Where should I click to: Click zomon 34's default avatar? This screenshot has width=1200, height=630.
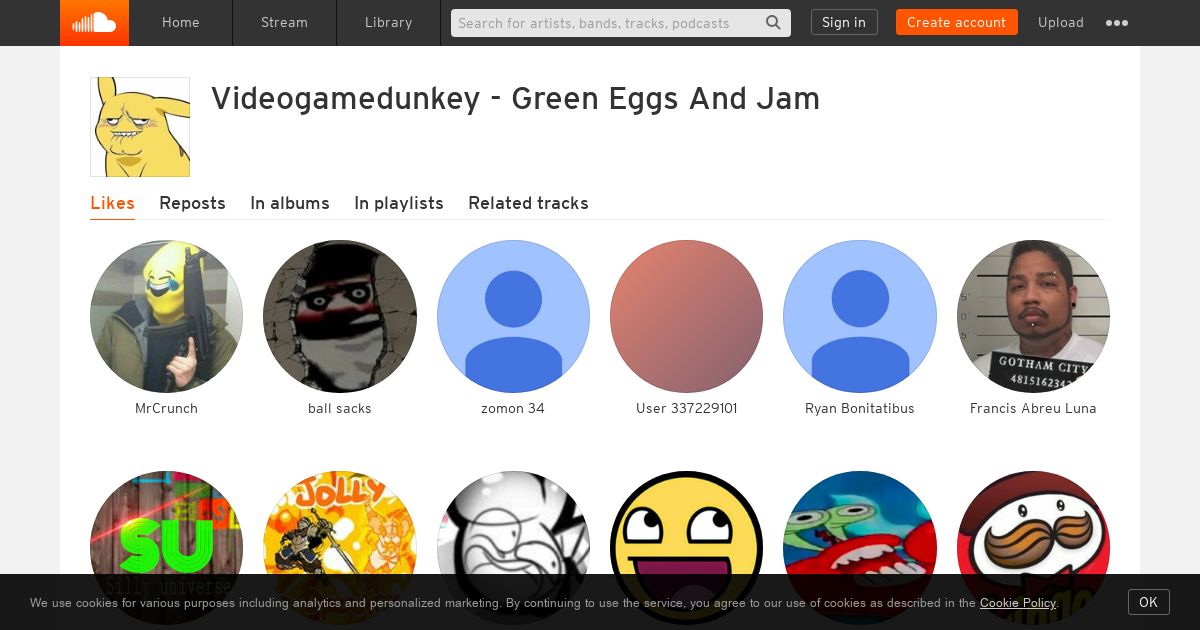pyautogui.click(x=513, y=316)
